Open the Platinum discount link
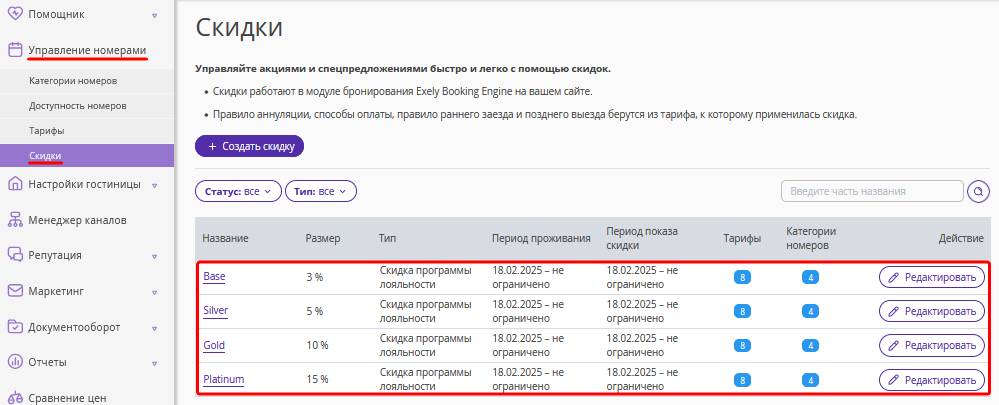Image resolution: width=999 pixels, height=405 pixels. click(x=224, y=380)
